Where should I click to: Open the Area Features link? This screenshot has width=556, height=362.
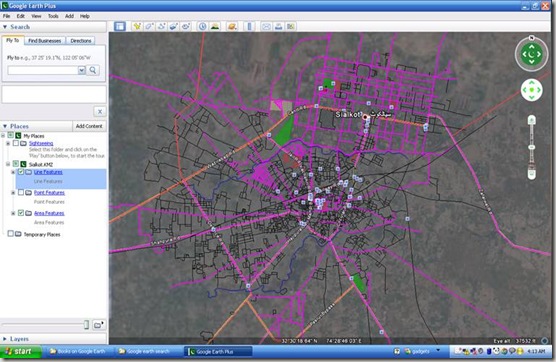pyautogui.click(x=49, y=213)
